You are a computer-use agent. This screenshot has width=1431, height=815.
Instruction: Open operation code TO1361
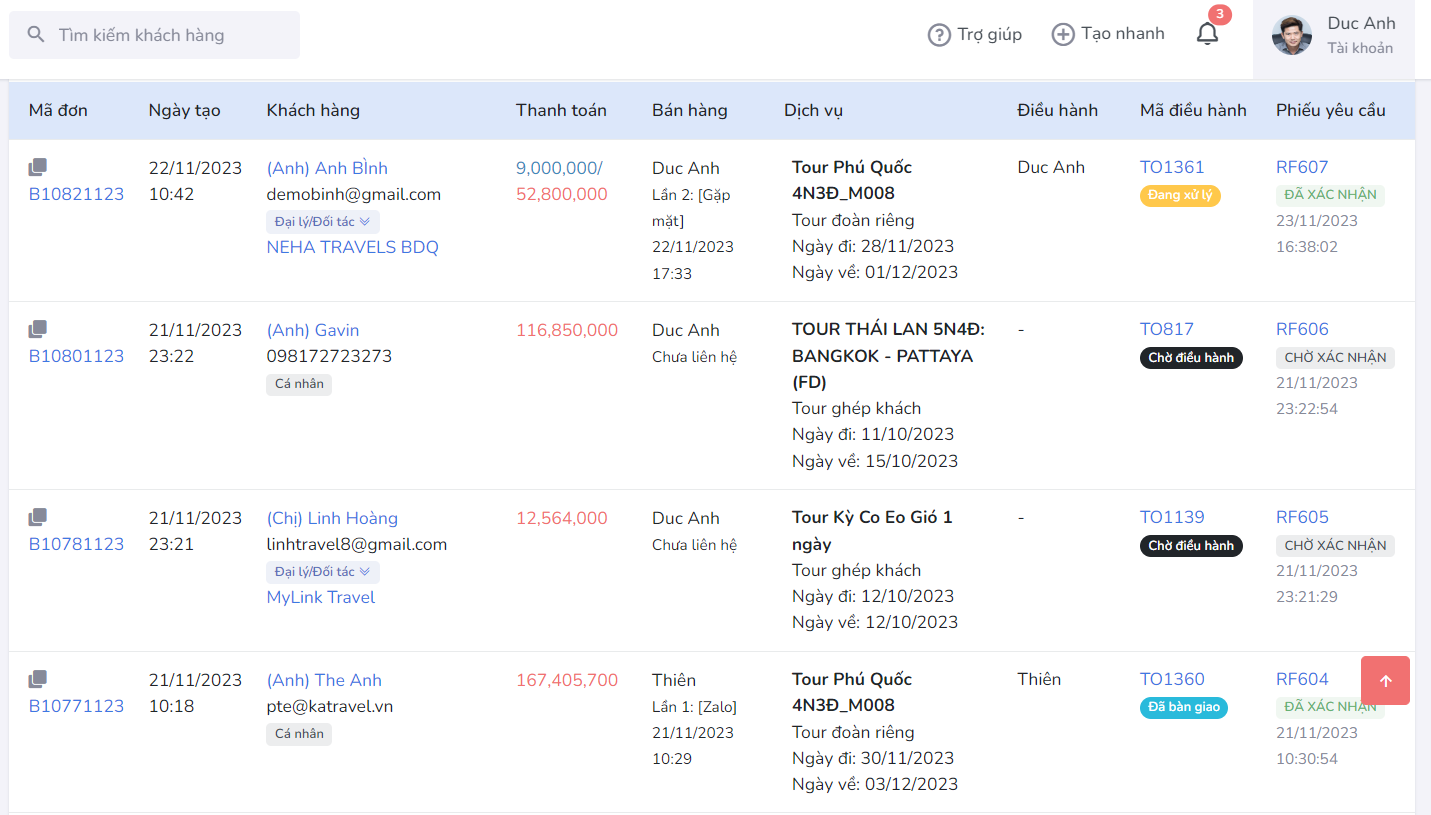(x=1172, y=167)
